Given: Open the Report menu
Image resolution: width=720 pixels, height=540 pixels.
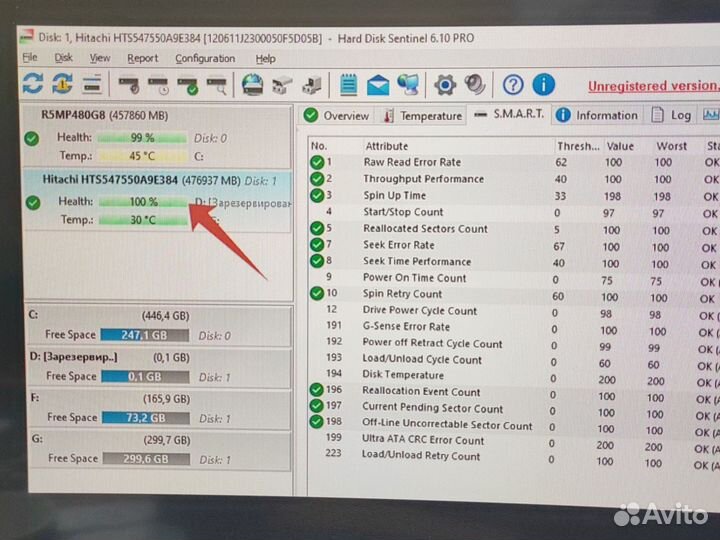Looking at the screenshot, I should coord(142,58).
